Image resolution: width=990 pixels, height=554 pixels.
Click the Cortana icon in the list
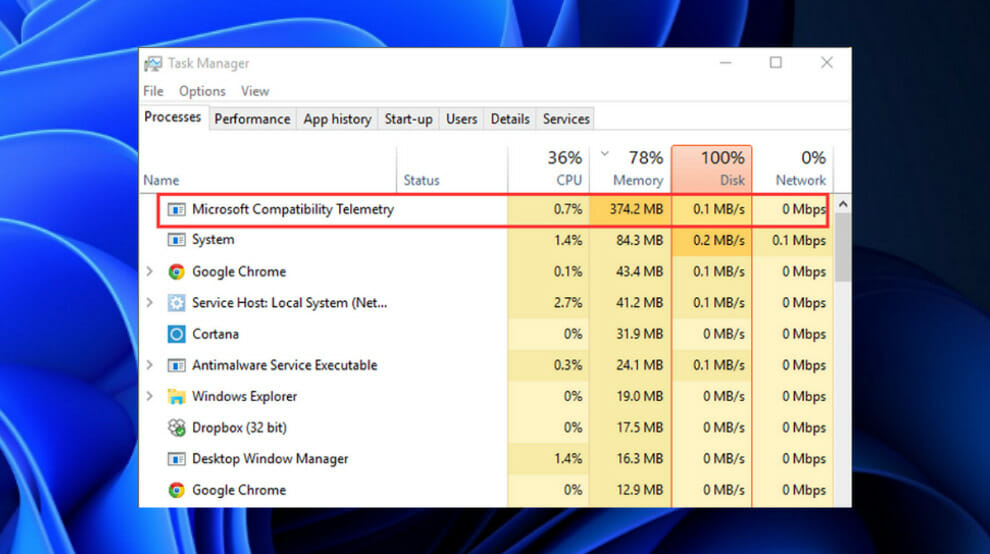(176, 334)
